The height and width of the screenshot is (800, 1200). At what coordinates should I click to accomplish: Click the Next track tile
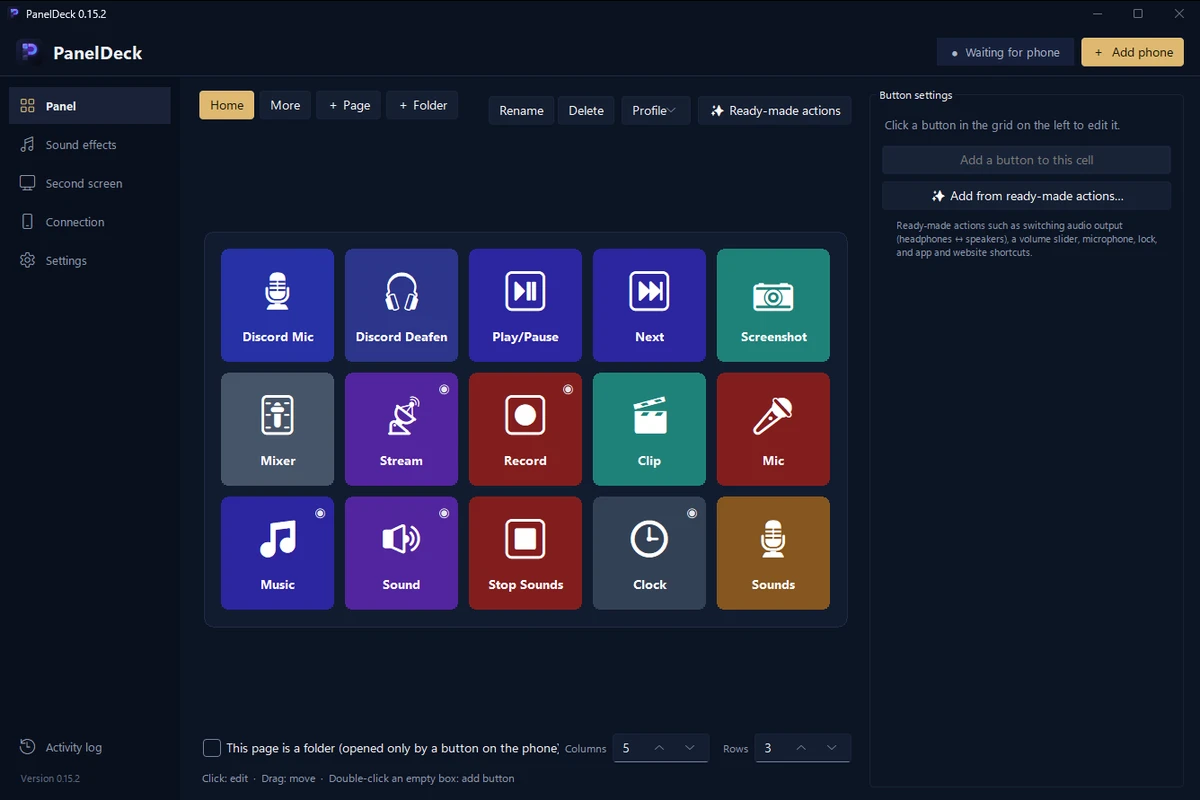coord(649,305)
